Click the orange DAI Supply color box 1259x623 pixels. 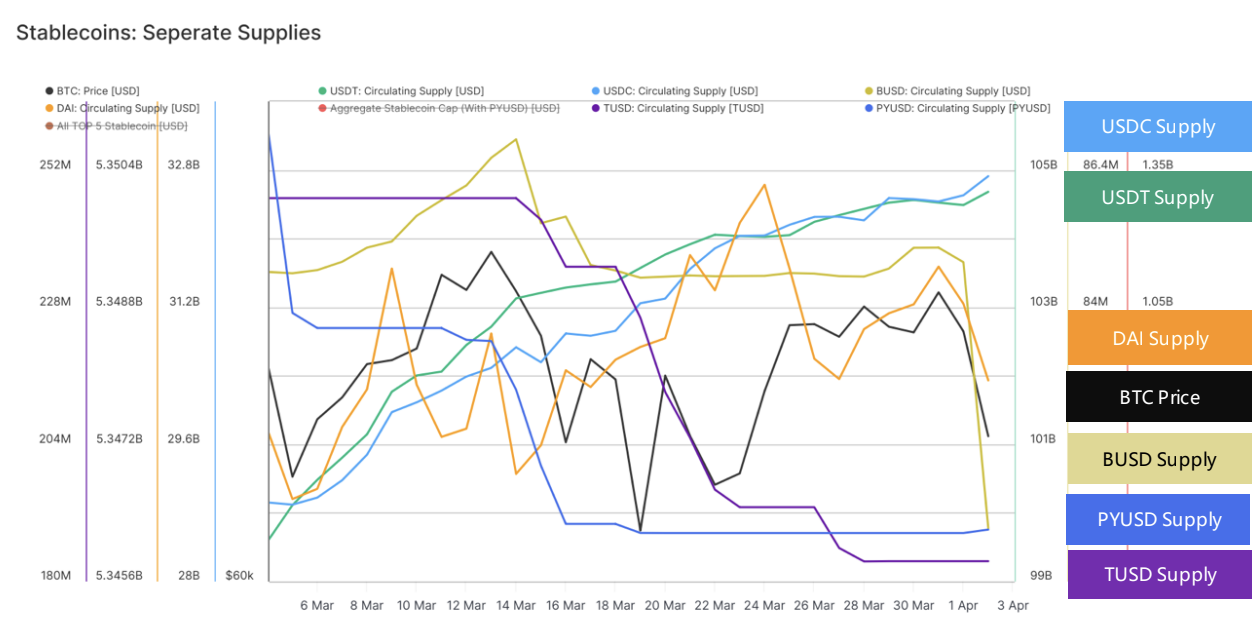1160,338
